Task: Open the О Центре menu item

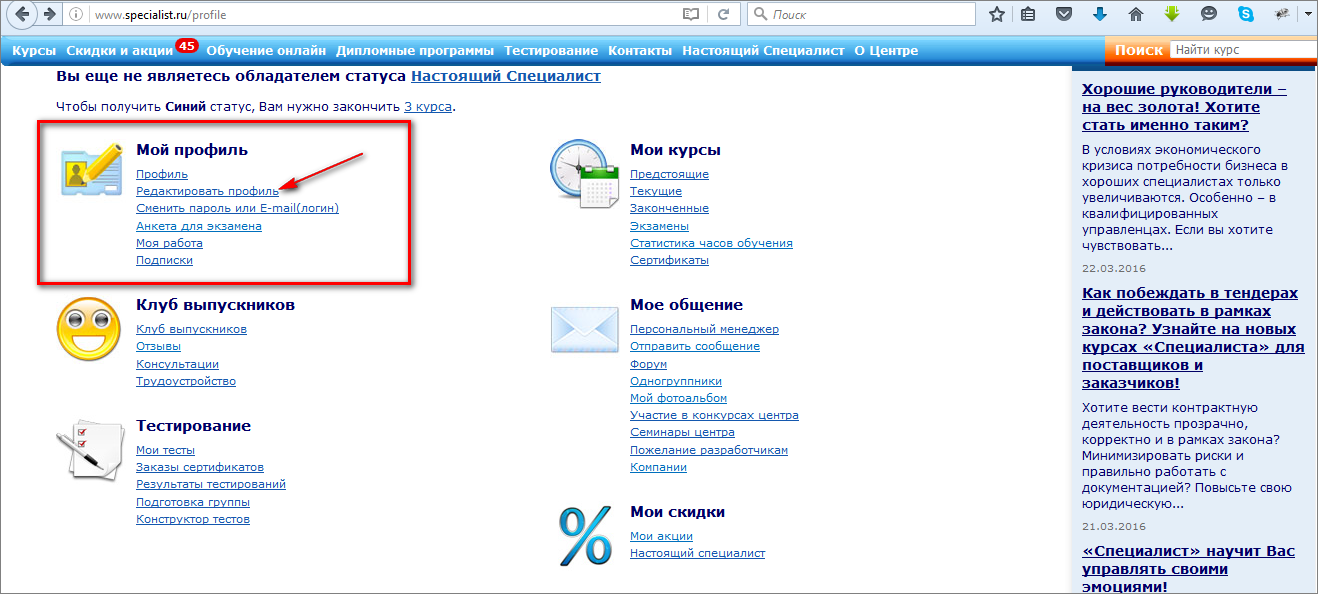Action: [886, 50]
